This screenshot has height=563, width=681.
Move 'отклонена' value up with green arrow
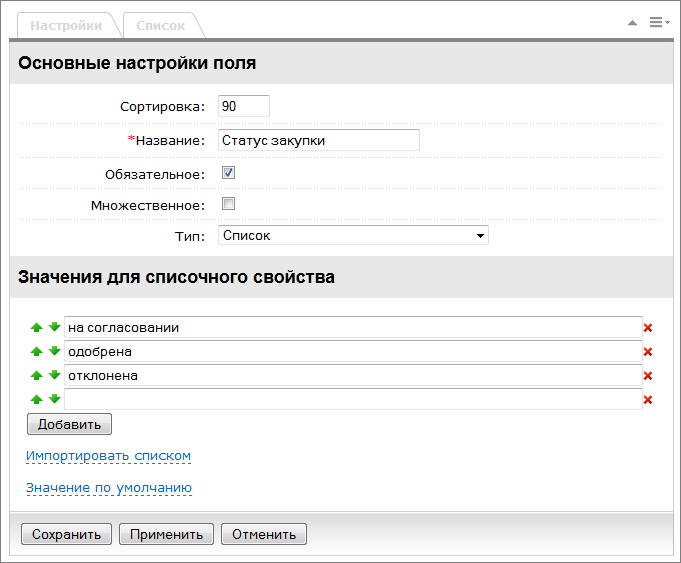(36, 375)
